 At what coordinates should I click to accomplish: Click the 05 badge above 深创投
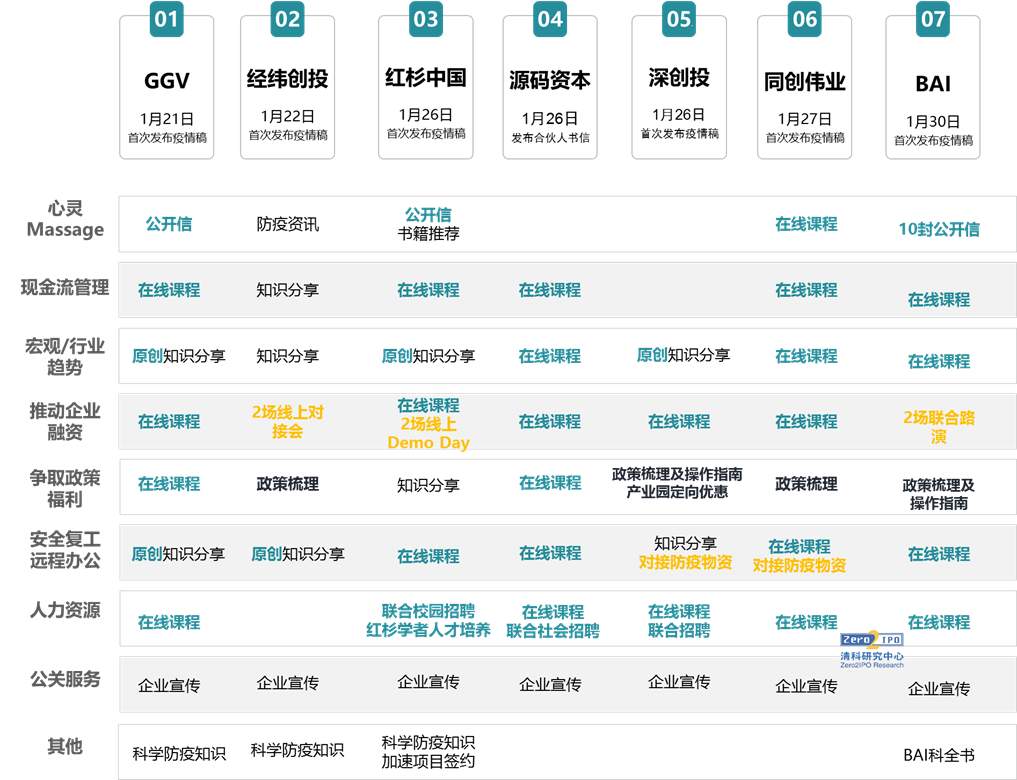679,19
